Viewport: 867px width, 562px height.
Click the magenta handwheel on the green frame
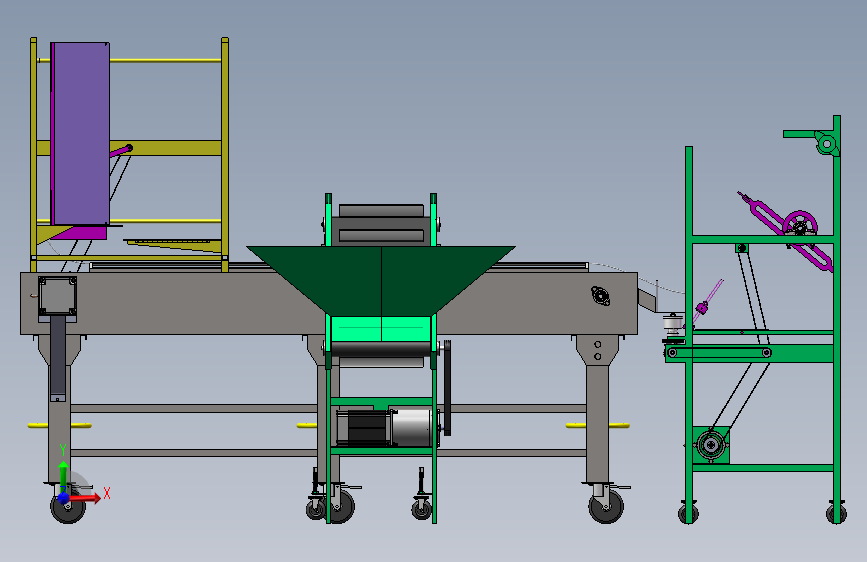coord(800,226)
